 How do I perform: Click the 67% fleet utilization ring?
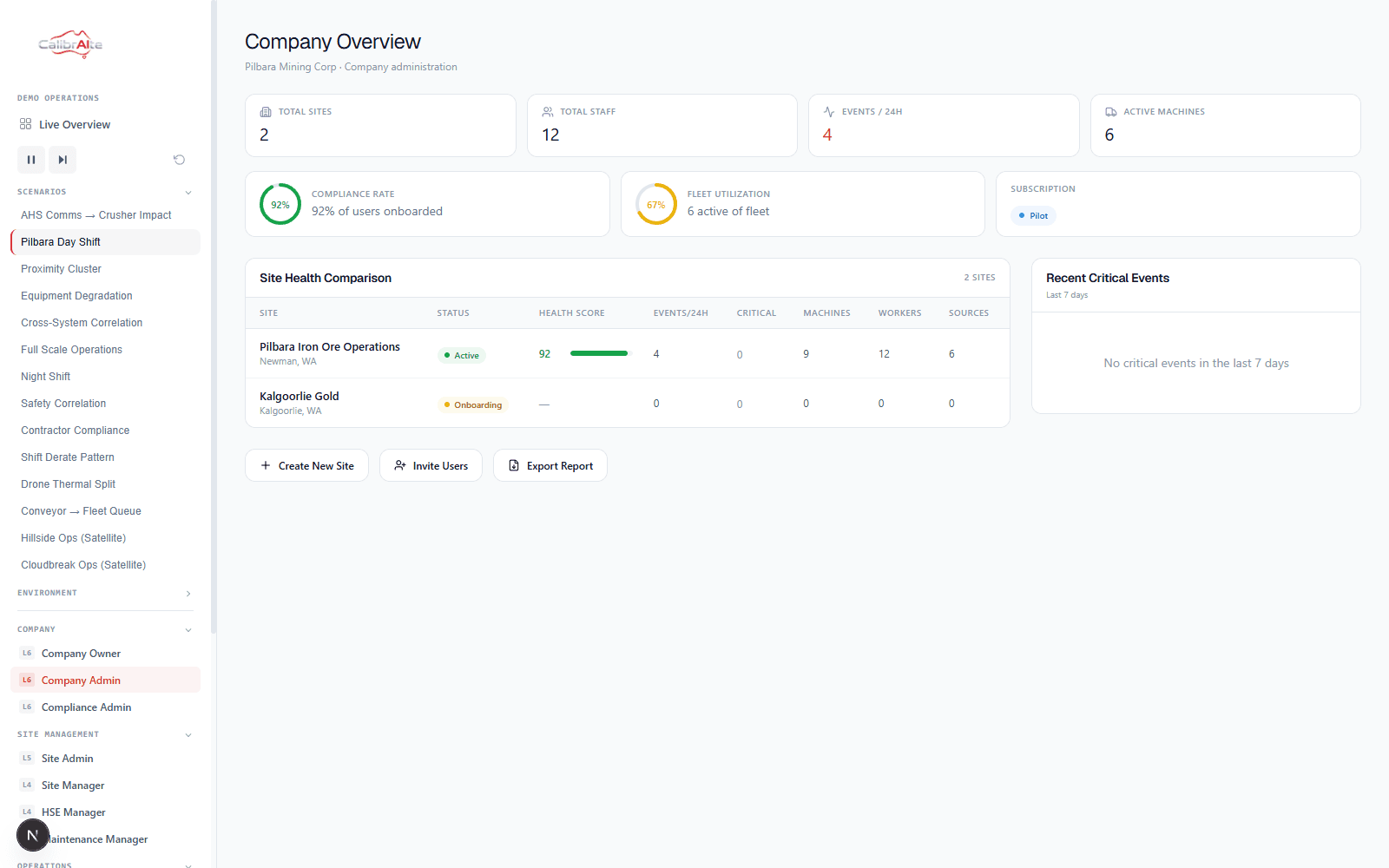(x=656, y=204)
